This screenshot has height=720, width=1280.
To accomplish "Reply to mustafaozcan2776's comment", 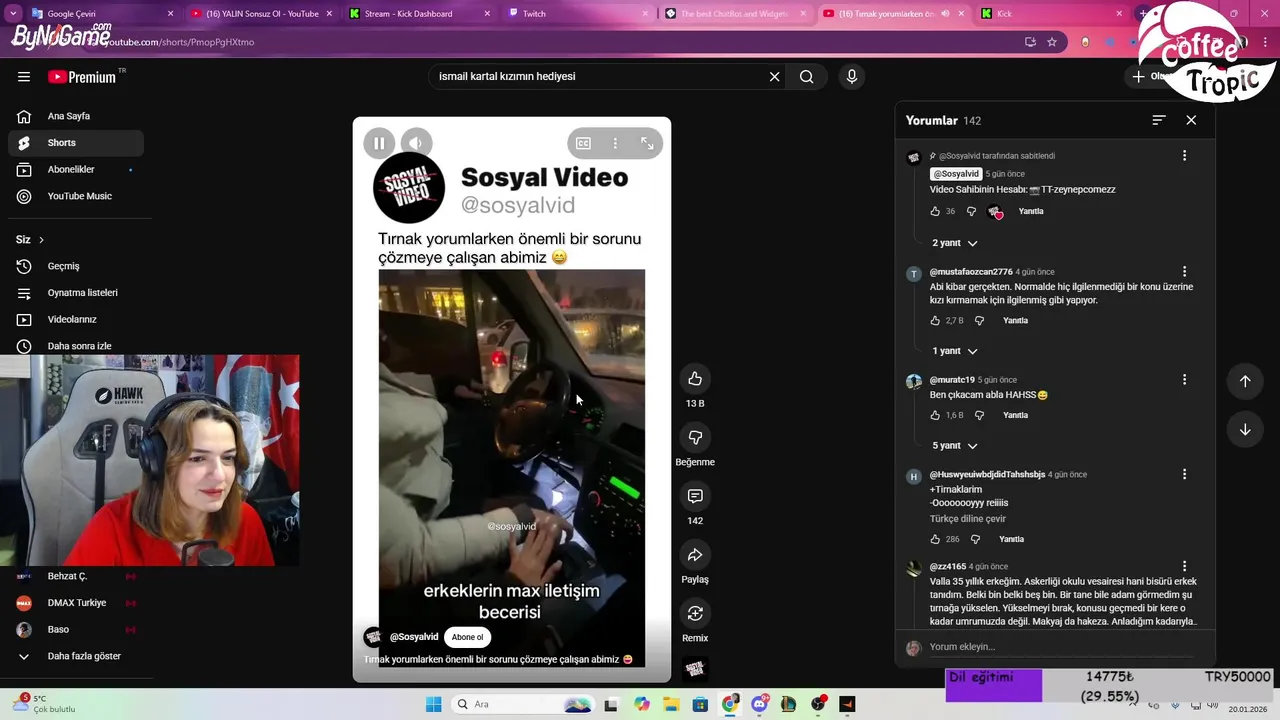I will [x=1015, y=321].
